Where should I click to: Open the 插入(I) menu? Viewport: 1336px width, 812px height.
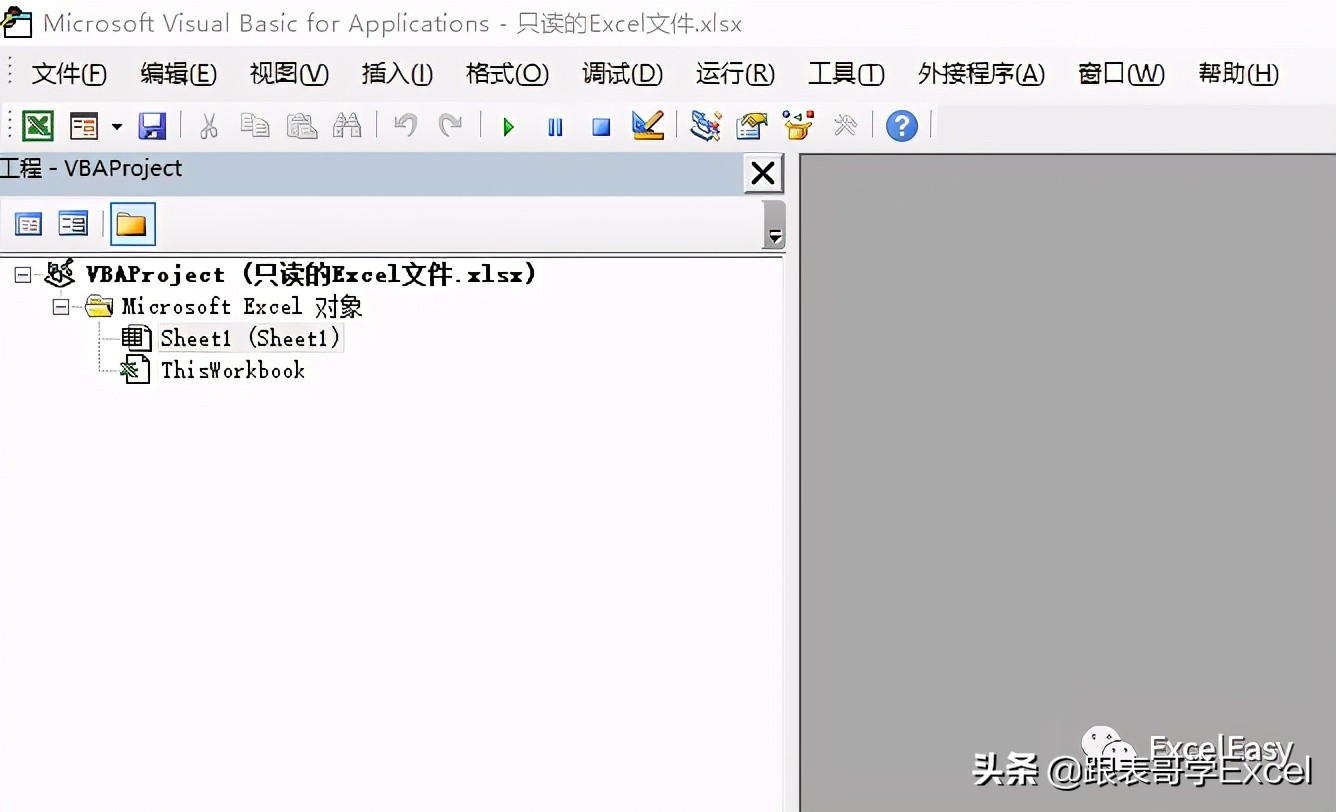tap(397, 74)
